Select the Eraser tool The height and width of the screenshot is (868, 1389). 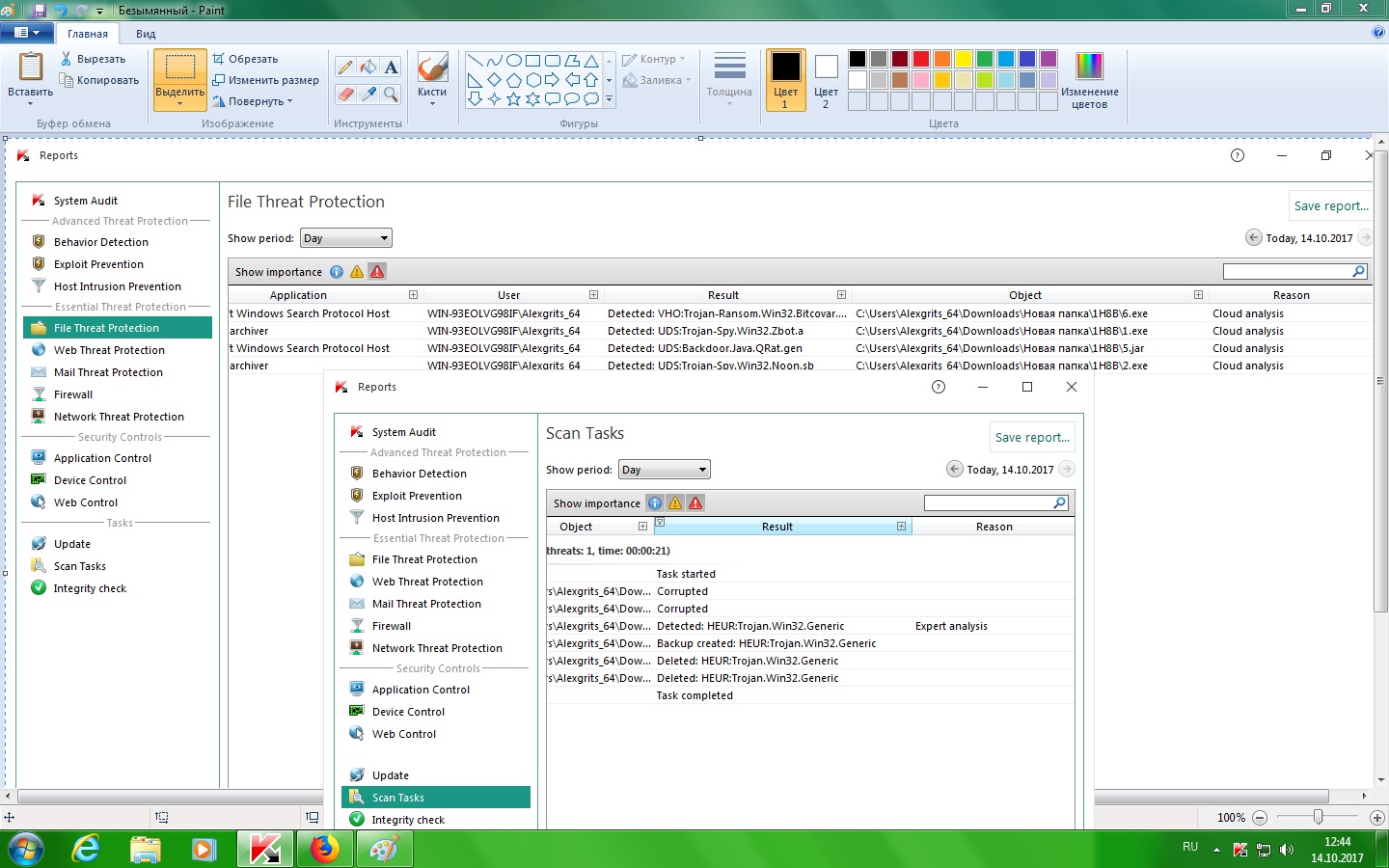(345, 94)
